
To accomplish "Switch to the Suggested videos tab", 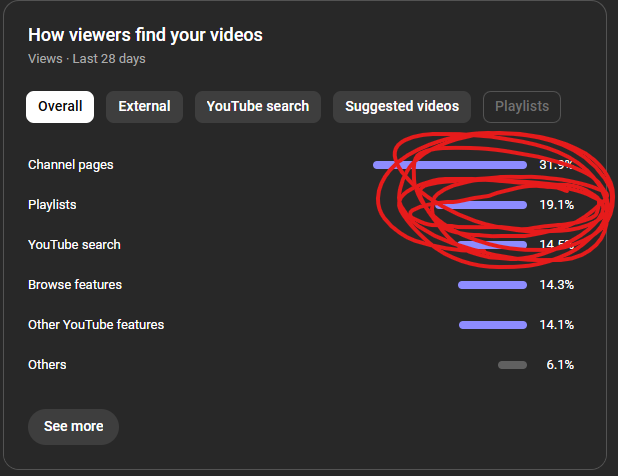I will click(402, 106).
